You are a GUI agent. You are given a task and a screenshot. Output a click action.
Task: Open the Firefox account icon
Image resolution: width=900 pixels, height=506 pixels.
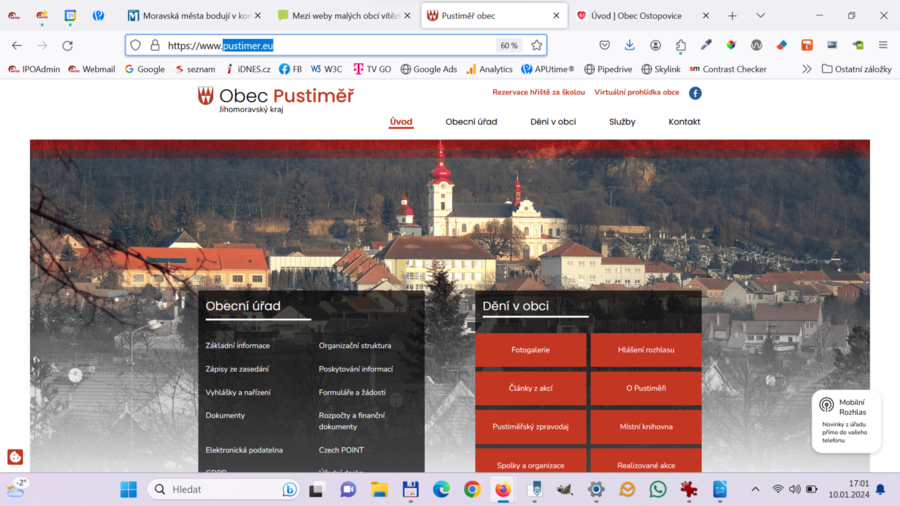tap(655, 45)
